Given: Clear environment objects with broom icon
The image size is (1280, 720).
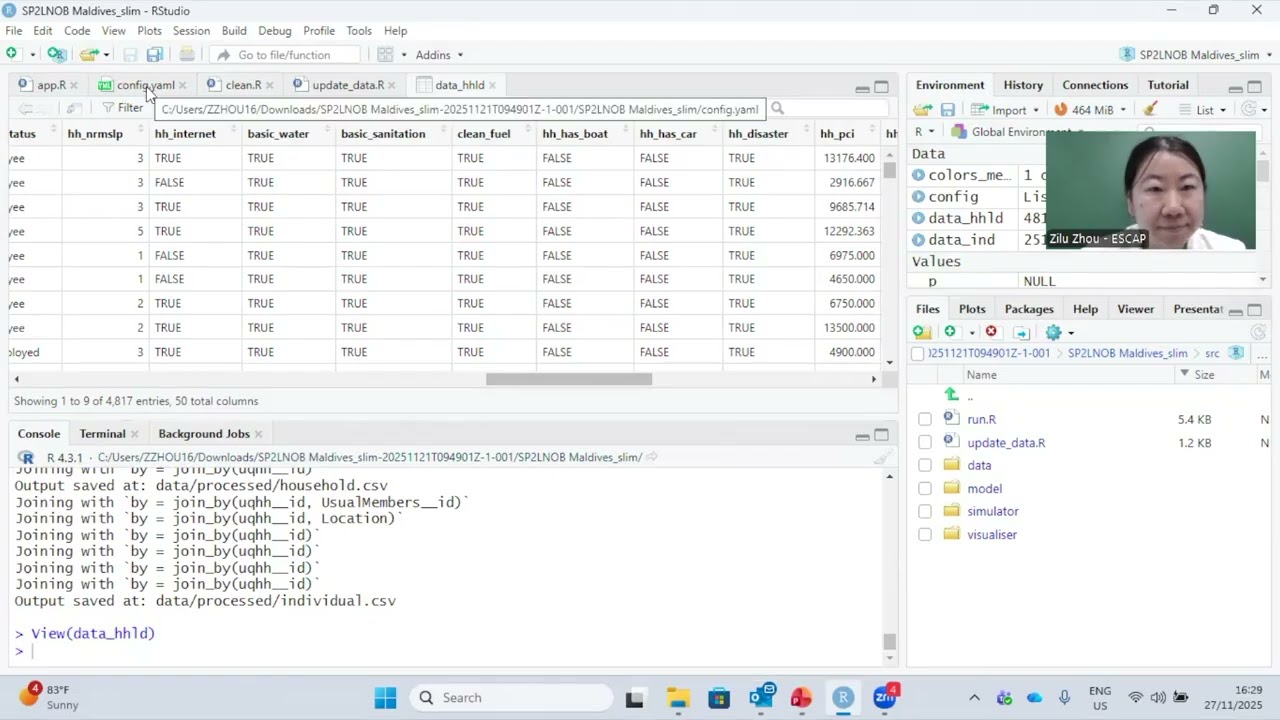Looking at the screenshot, I should [x=1150, y=109].
